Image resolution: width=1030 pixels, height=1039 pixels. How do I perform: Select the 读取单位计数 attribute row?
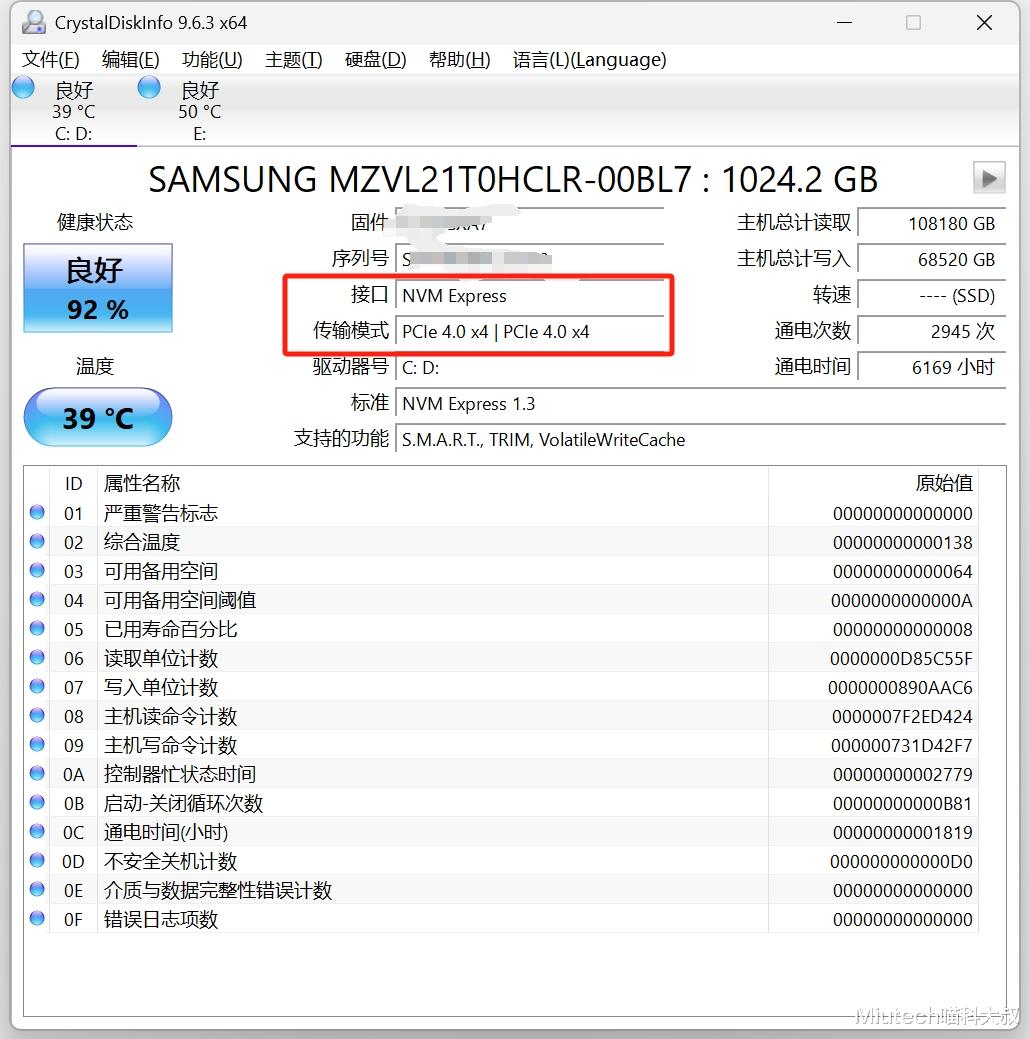pyautogui.click(x=501, y=659)
